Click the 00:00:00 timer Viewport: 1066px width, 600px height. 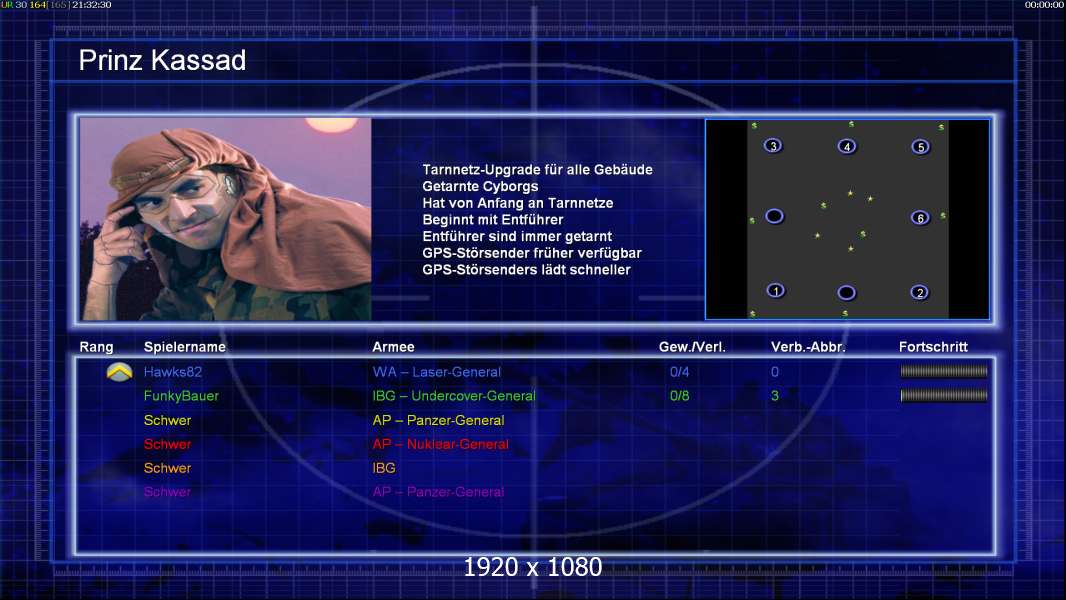coord(1044,5)
